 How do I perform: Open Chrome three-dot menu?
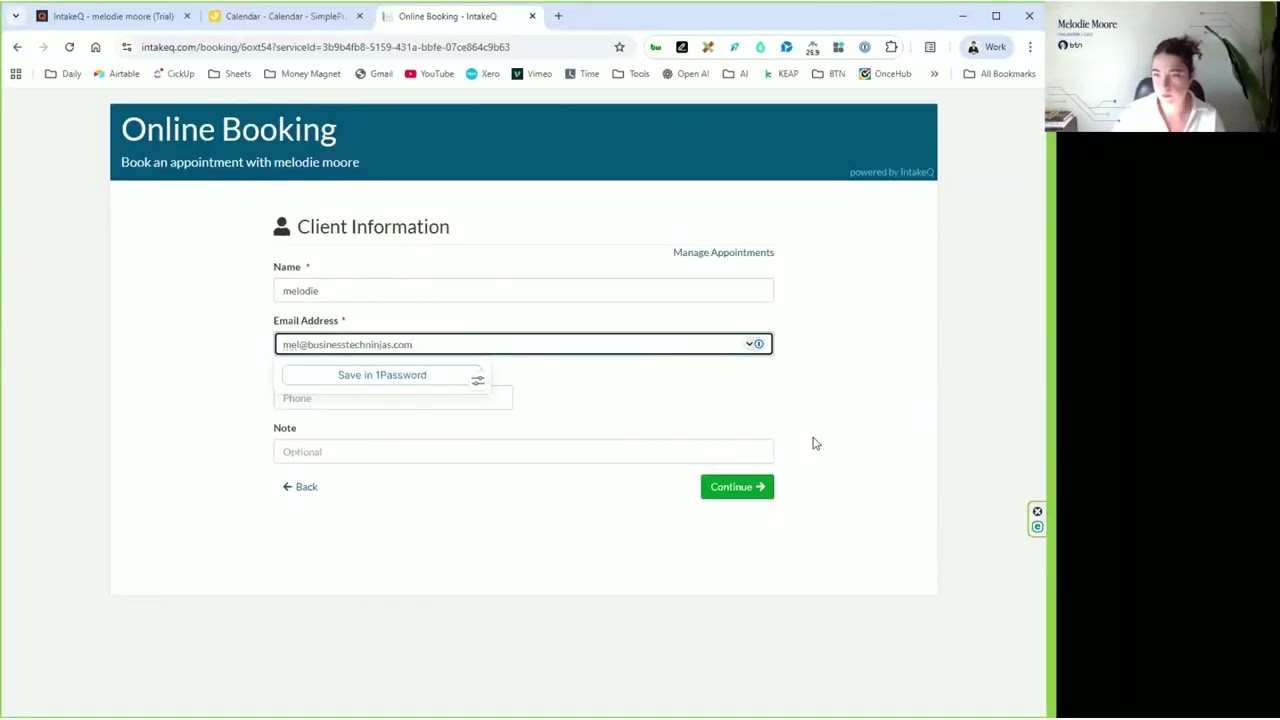pyautogui.click(x=1030, y=47)
